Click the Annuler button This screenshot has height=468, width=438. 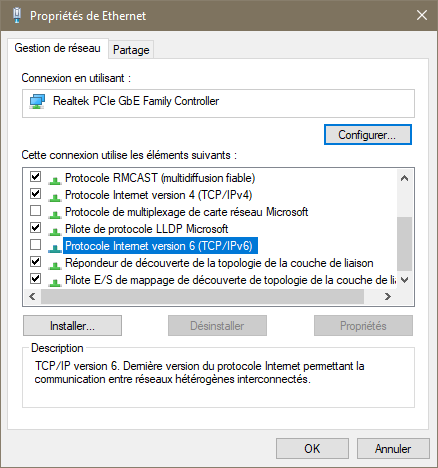(393, 449)
